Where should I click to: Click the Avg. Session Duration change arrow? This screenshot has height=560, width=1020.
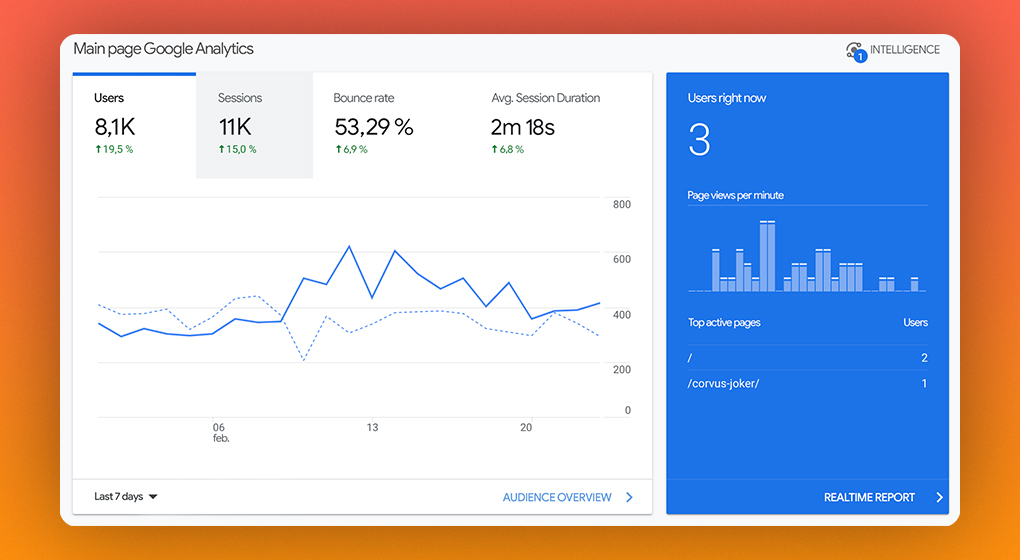click(494, 149)
